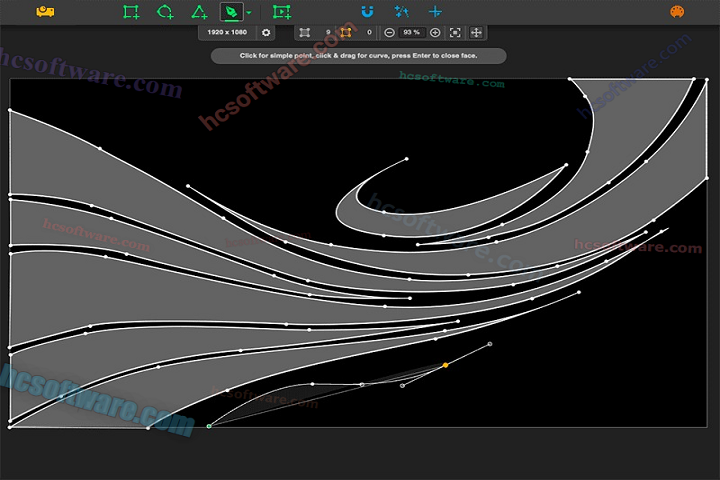Click the orange highlighted curve anchor point
The image size is (720, 480).
click(445, 365)
